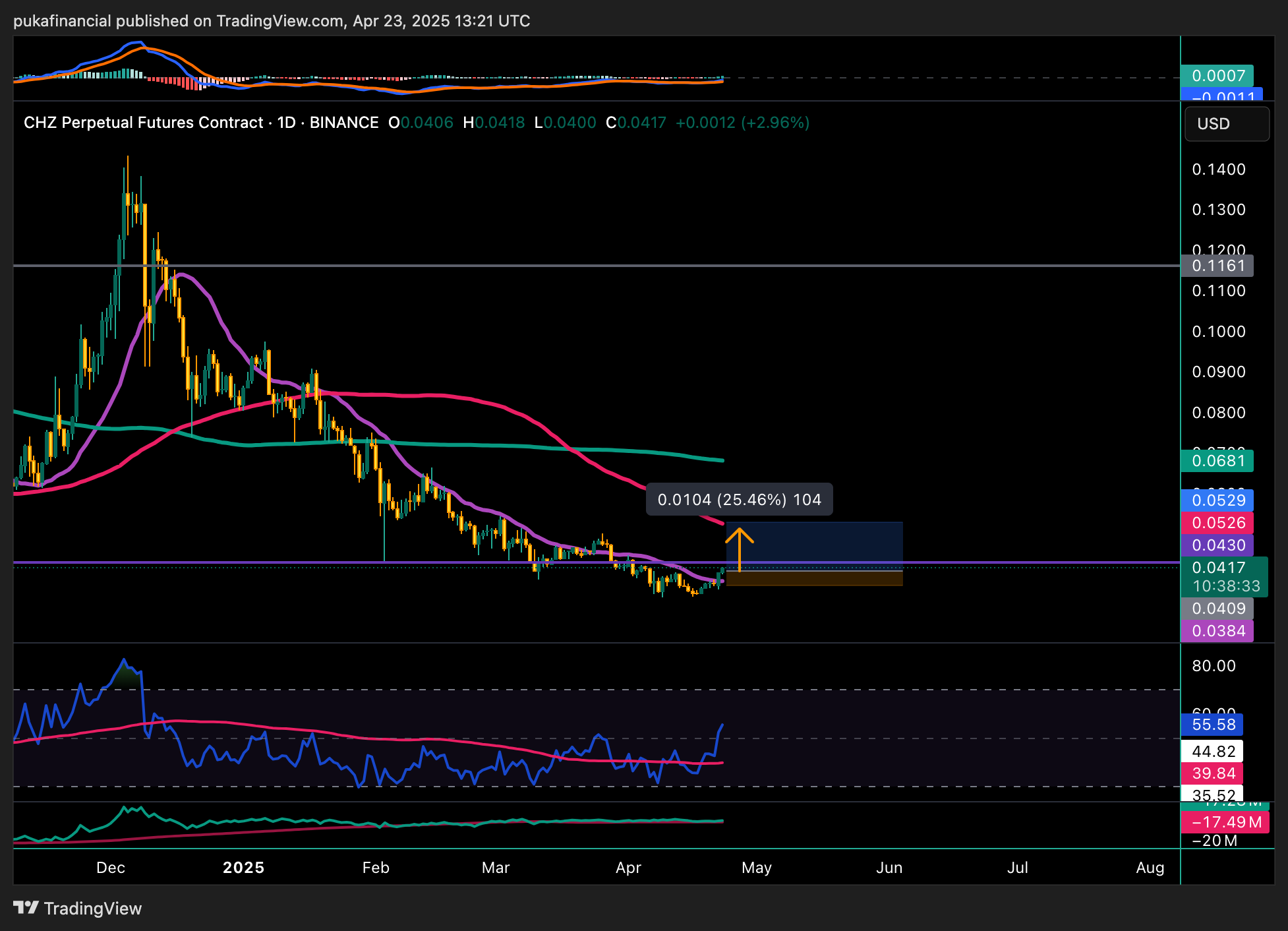
Task: Click the TradingView logo icon
Action: (26, 908)
